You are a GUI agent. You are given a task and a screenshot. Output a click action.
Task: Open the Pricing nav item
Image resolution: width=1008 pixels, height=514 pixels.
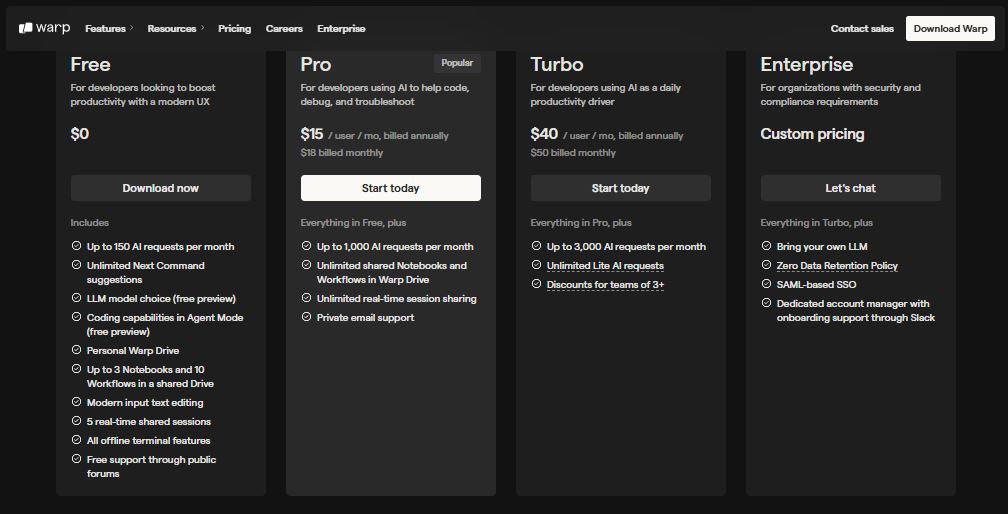235,28
